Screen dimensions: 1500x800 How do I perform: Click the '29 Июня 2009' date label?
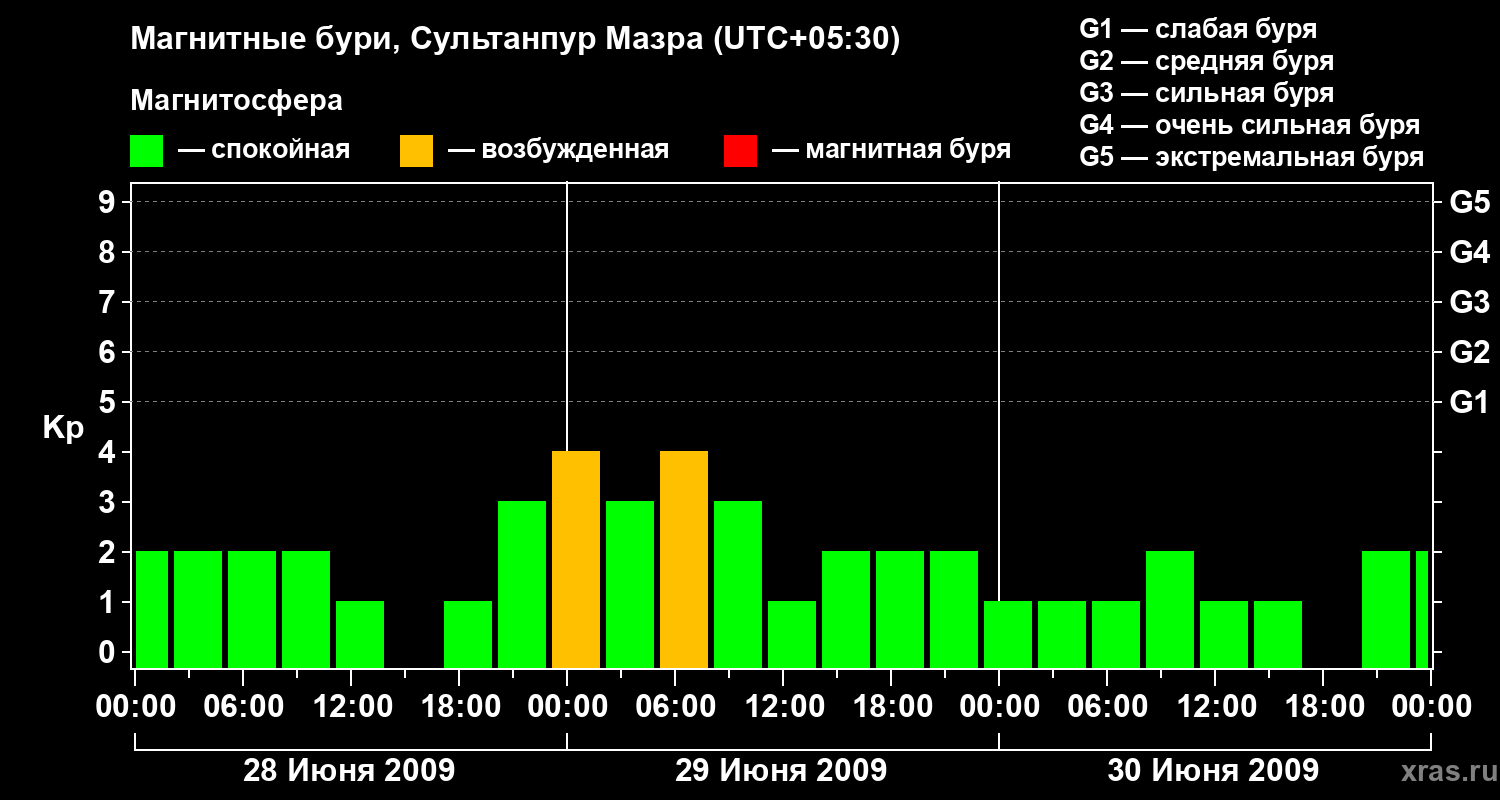pos(781,771)
